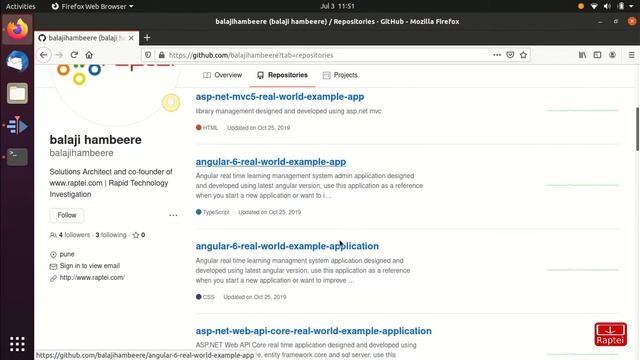The image size is (640, 360).
Task: Click the HTML language label
Action: tap(210, 128)
